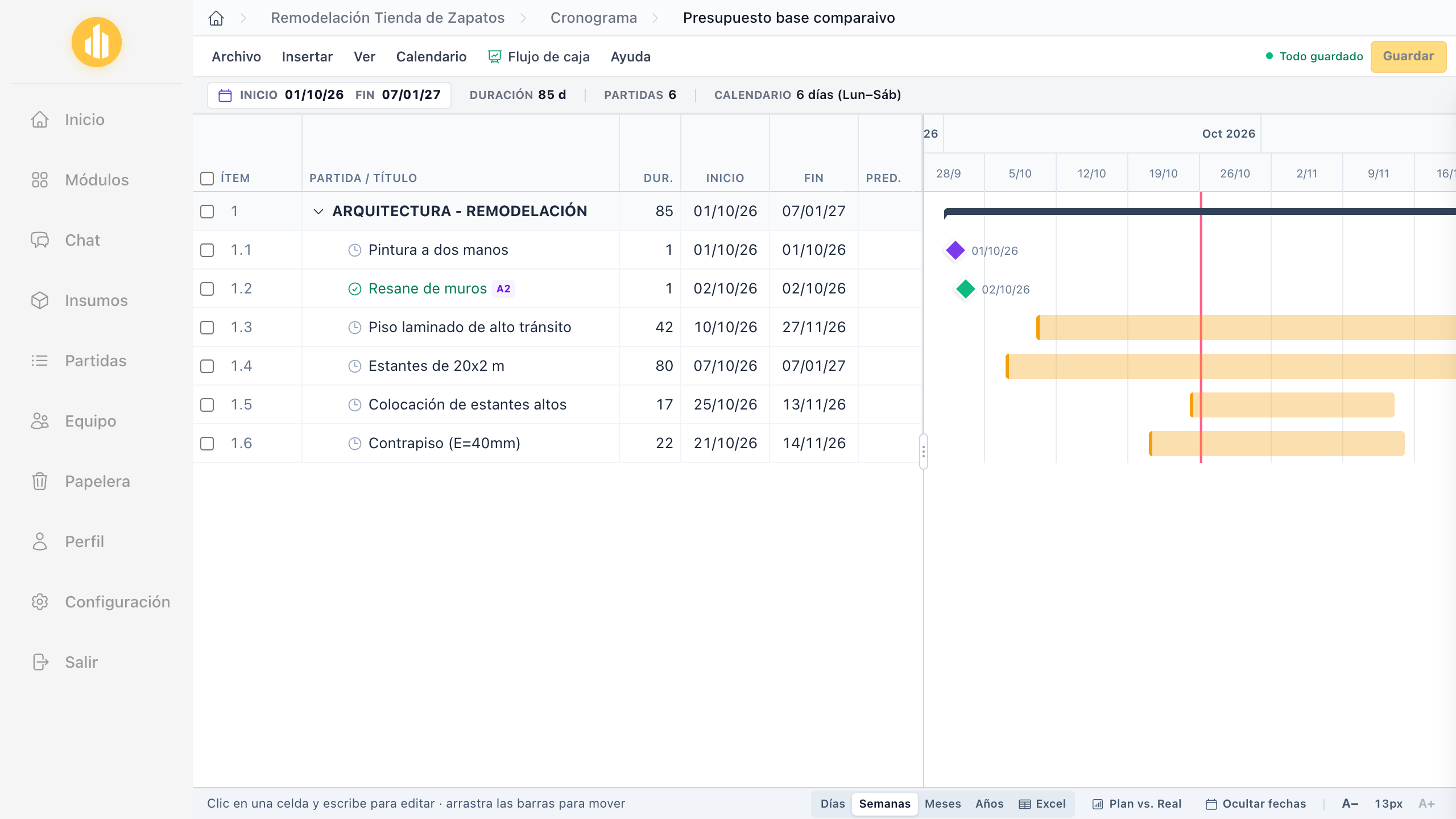Click the Colocación de estantes altos Gantt bar

tap(1292, 405)
